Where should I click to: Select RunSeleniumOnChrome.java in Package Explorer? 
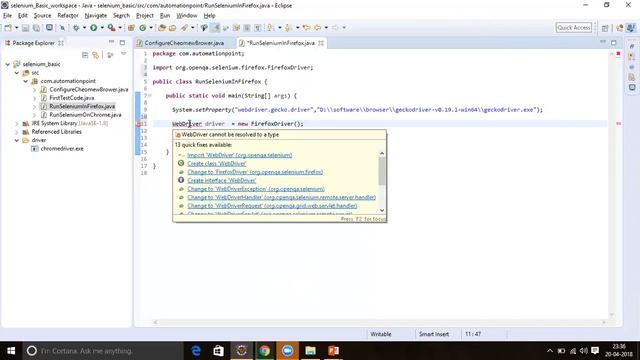(85, 115)
